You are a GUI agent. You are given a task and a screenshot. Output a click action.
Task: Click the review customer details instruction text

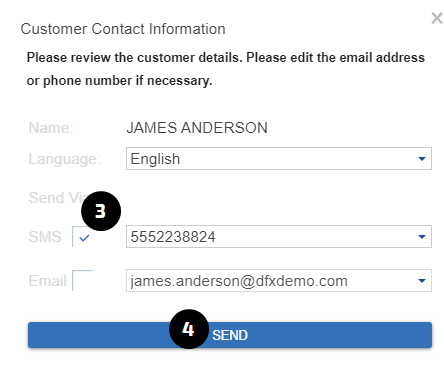pyautogui.click(x=226, y=69)
